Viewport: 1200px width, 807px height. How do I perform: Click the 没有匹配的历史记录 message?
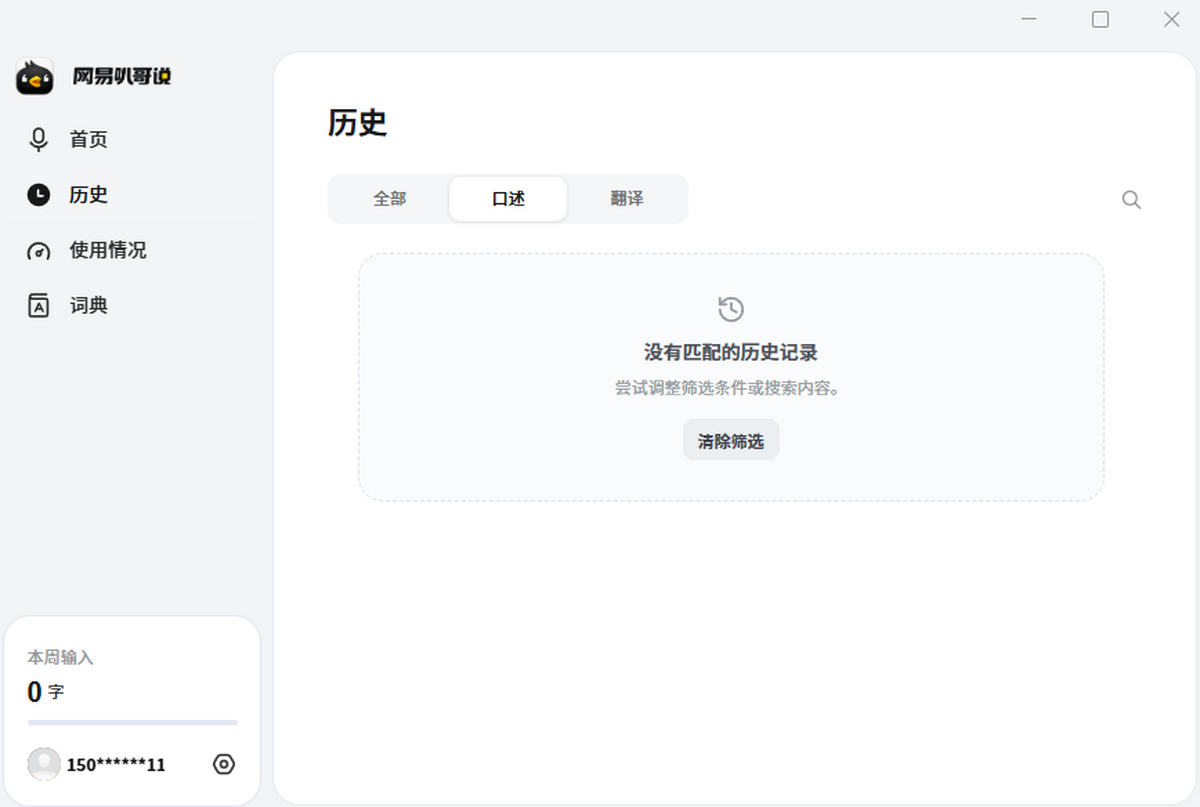pyautogui.click(x=731, y=352)
